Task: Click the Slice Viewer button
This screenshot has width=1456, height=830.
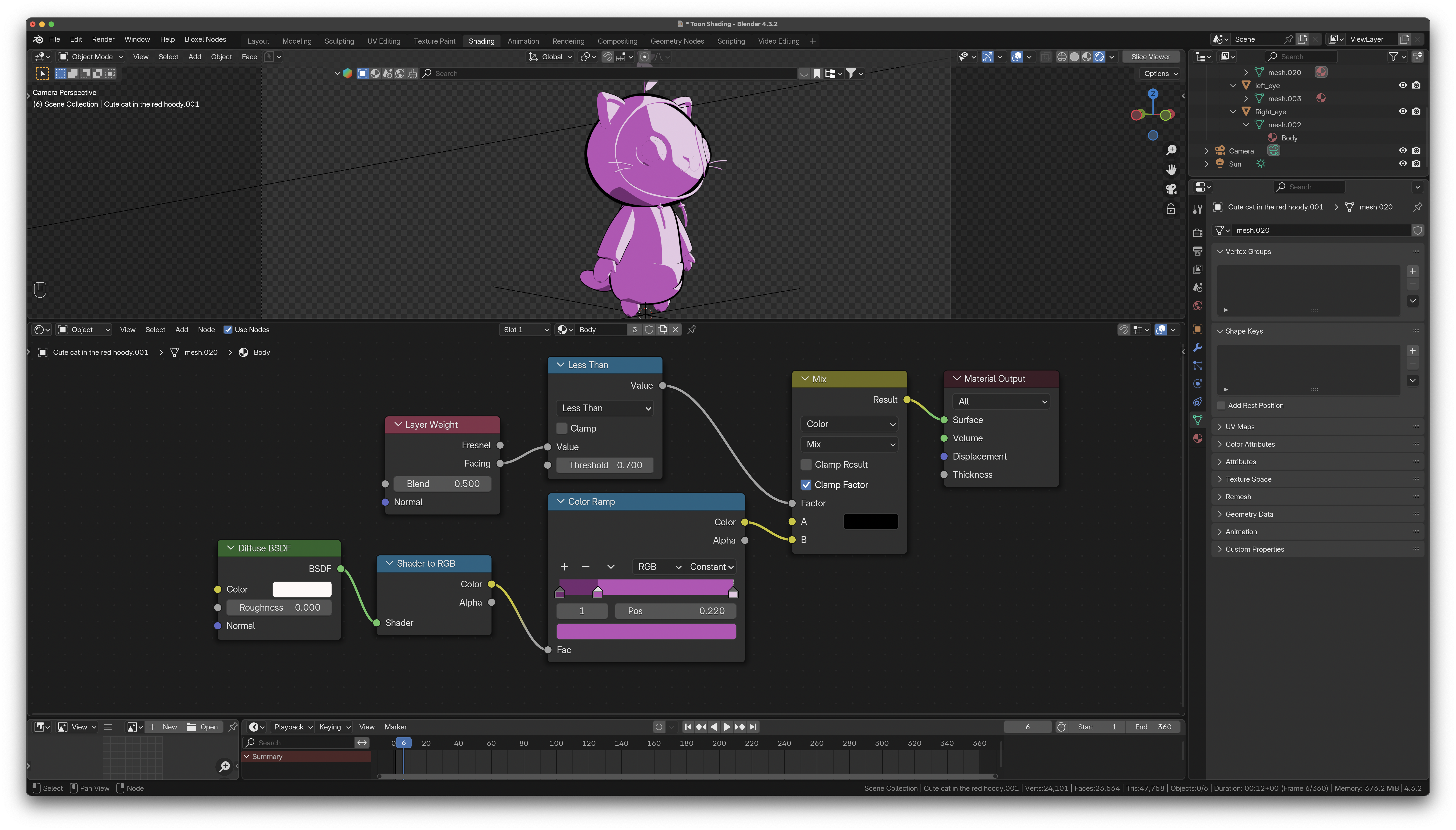Action: [1150, 57]
